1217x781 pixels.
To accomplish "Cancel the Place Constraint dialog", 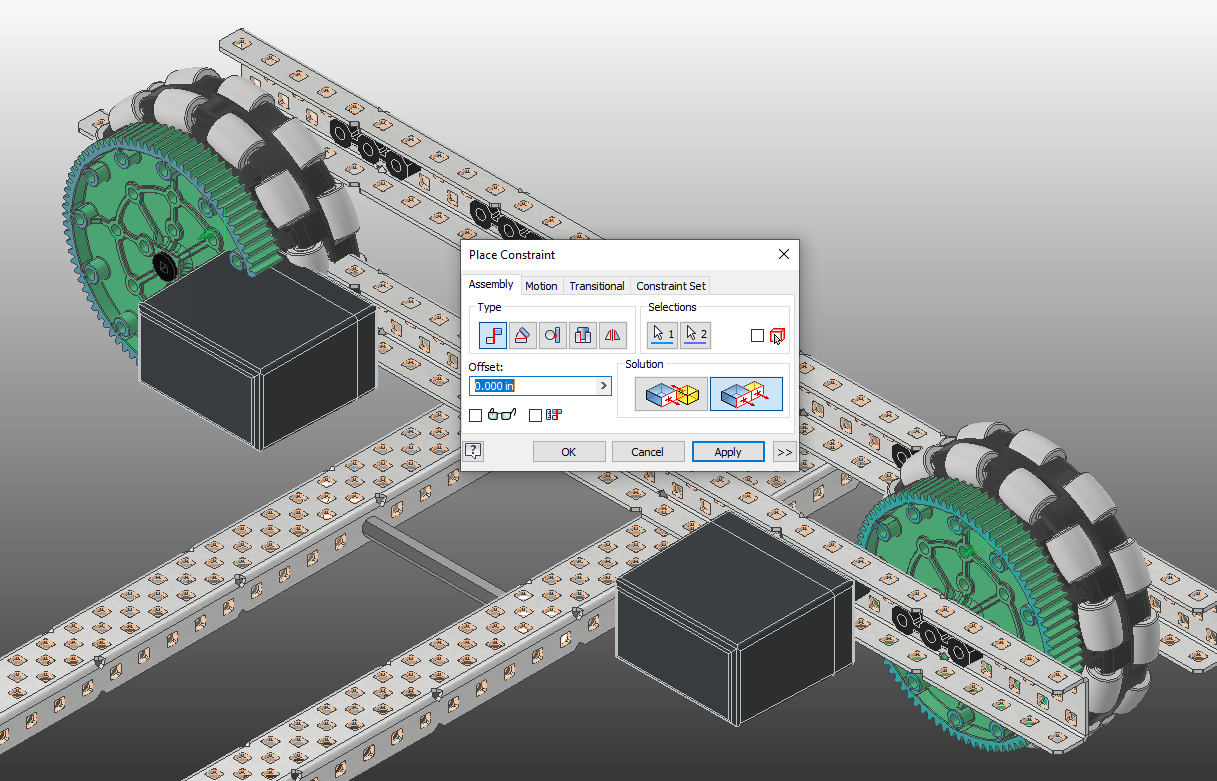I will [648, 452].
